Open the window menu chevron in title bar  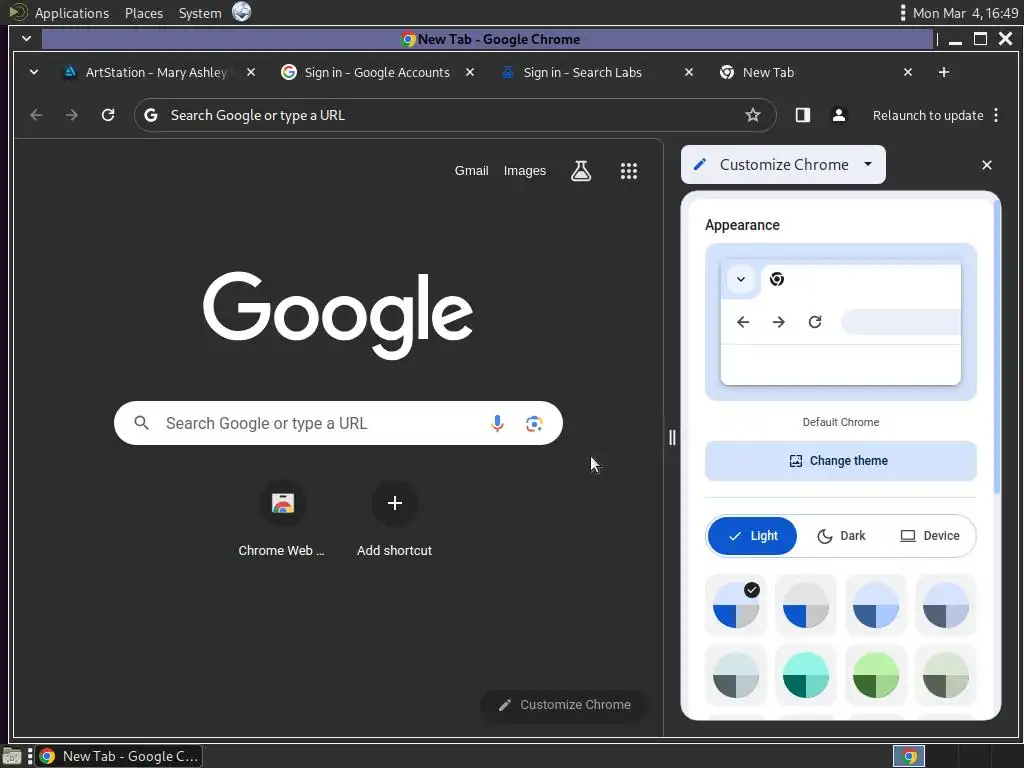click(x=26, y=39)
